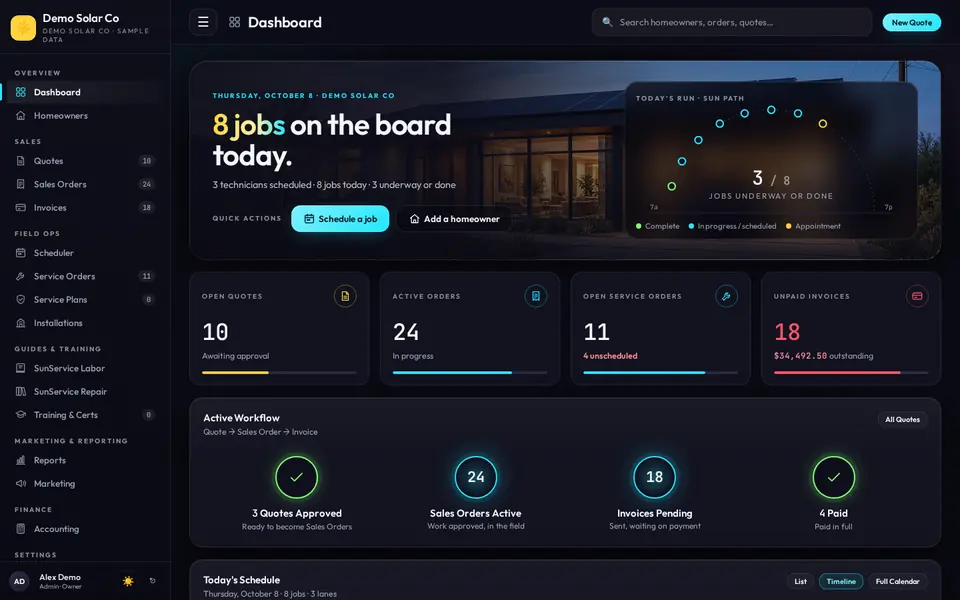960x600 pixels.
Task: Click the search homeowners, orders, quotes field
Action: tap(732, 23)
